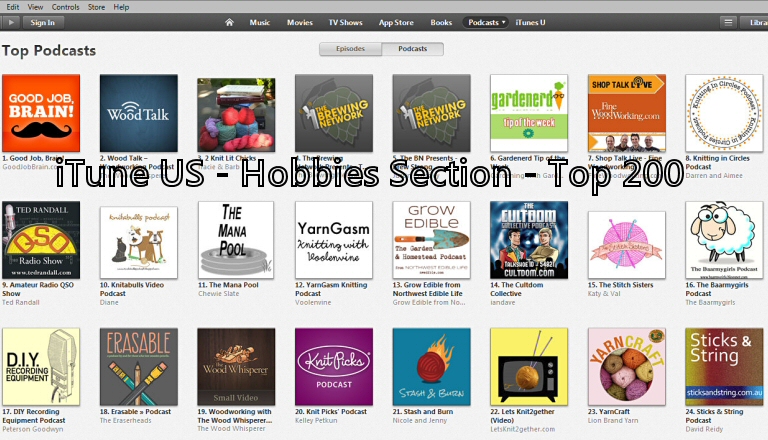Open the Store menu
The width and height of the screenshot is (768, 440).
(97, 7)
